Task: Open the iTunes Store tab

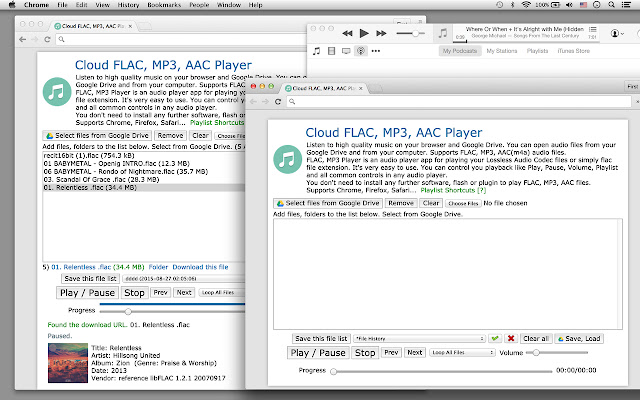Action: tap(573, 51)
